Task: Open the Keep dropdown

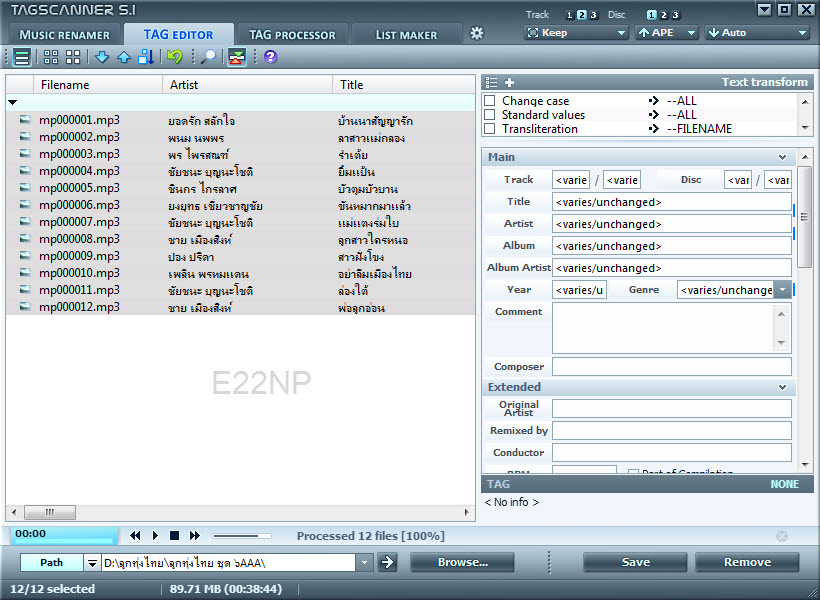Action: pos(576,32)
